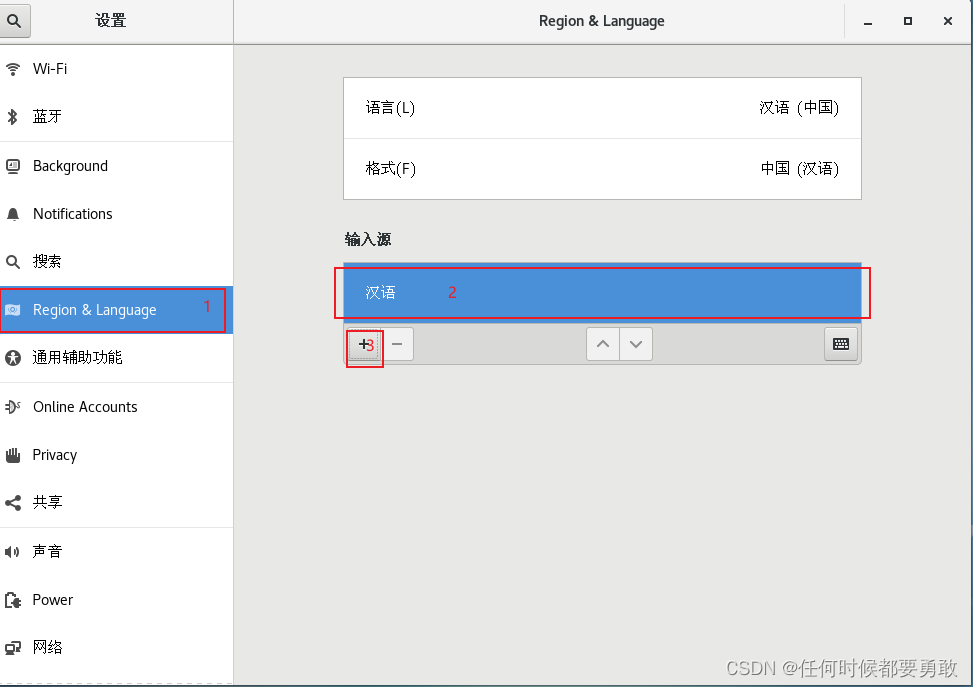Open the 搜索 search settings panel
The height and width of the screenshot is (687, 973).
click(117, 261)
